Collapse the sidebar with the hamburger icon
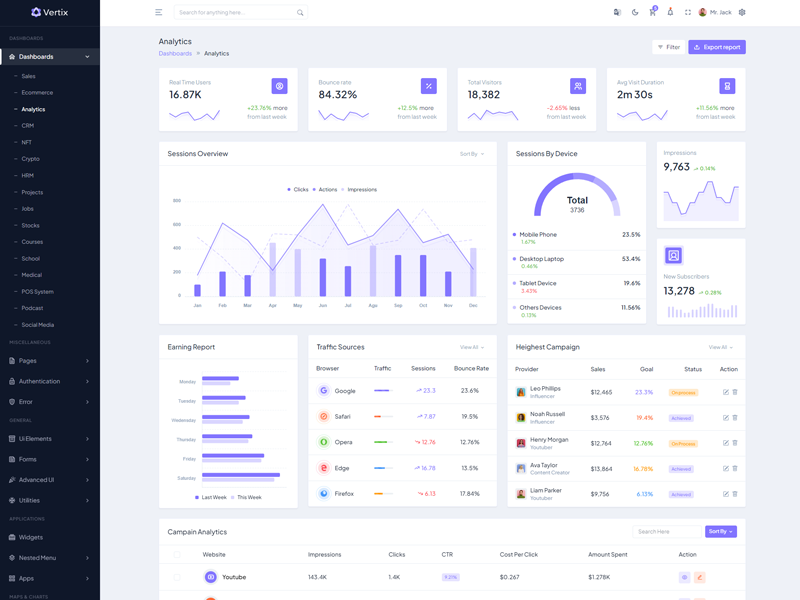Image resolution: width=800 pixels, height=600 pixels. [158, 13]
